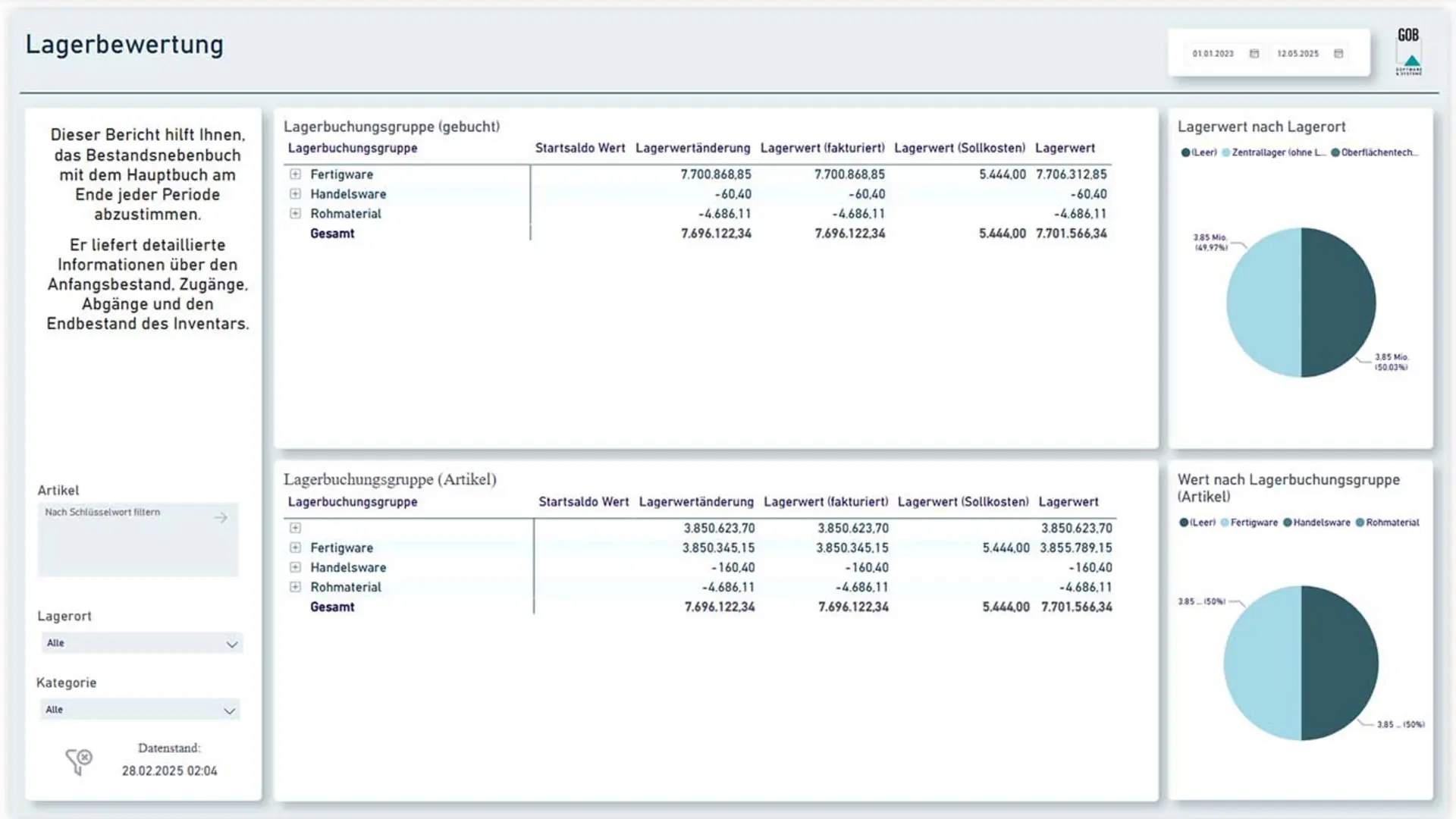Select Gesamt Lagerwert 7.701.566,34 in gebucht table
1456x819 pixels.
[x=1071, y=234]
